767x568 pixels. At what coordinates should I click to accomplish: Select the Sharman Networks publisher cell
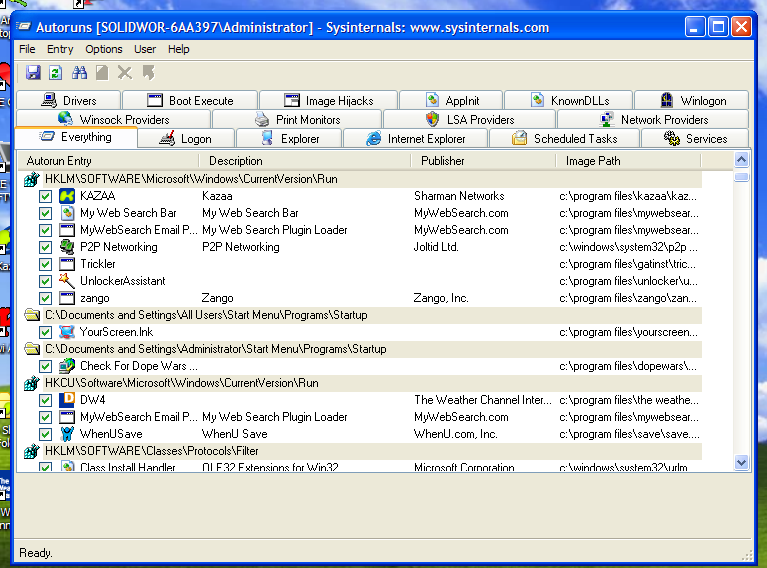click(459, 196)
